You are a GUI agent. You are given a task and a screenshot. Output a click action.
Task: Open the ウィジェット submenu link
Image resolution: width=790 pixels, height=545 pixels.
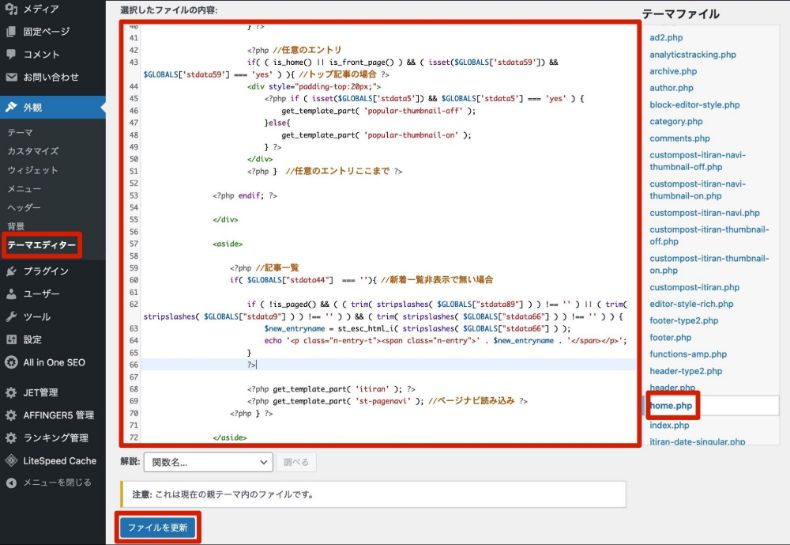coord(33,170)
